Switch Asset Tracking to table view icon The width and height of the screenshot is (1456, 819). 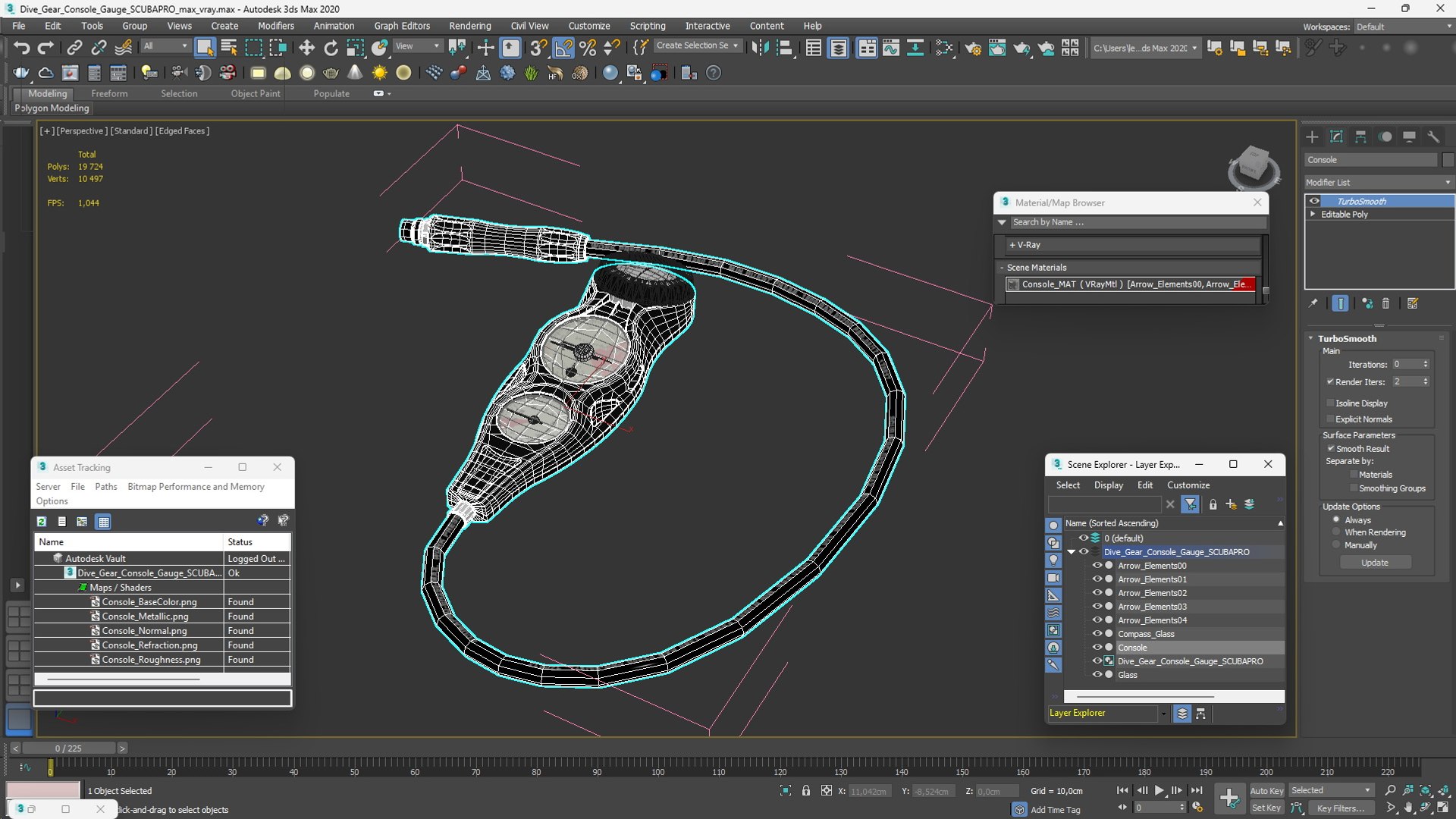103,522
